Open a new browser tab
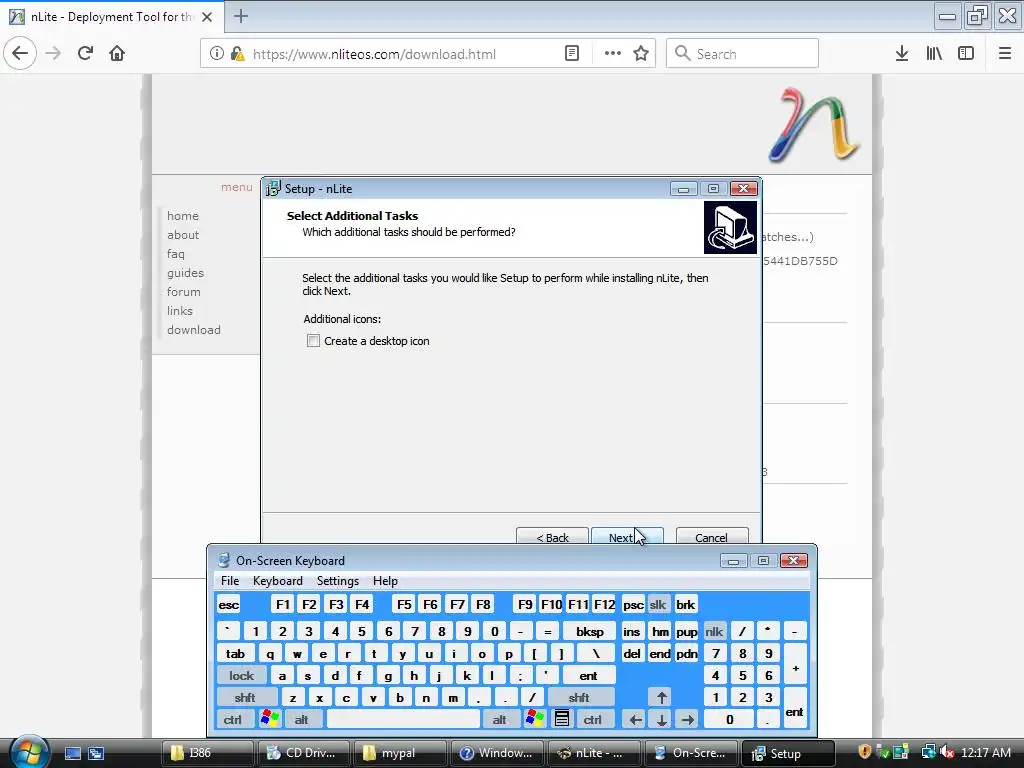The image size is (1024, 768). click(x=241, y=16)
